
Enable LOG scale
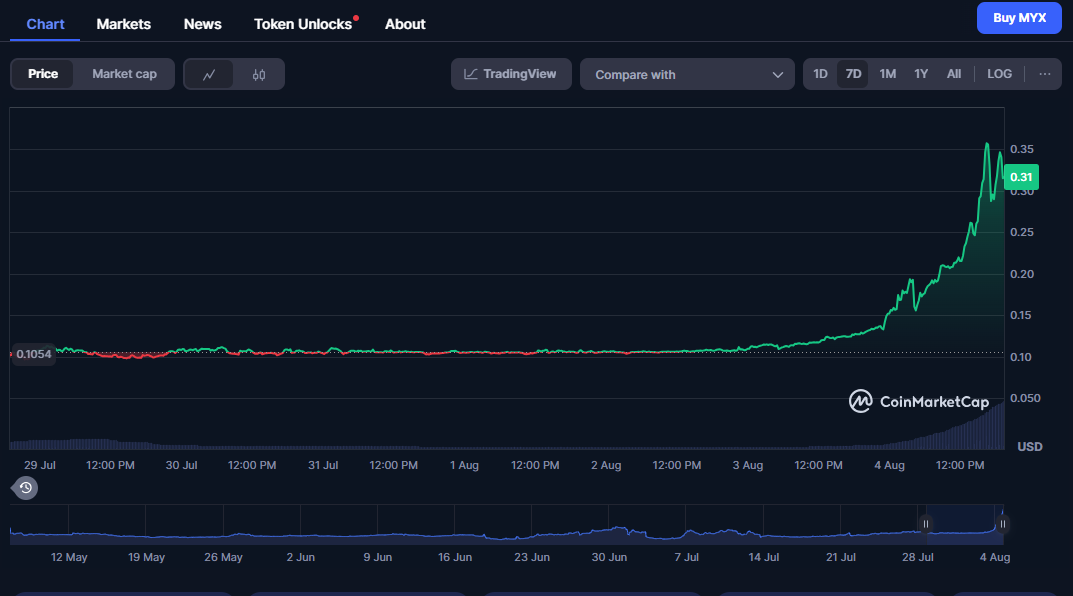(x=999, y=74)
